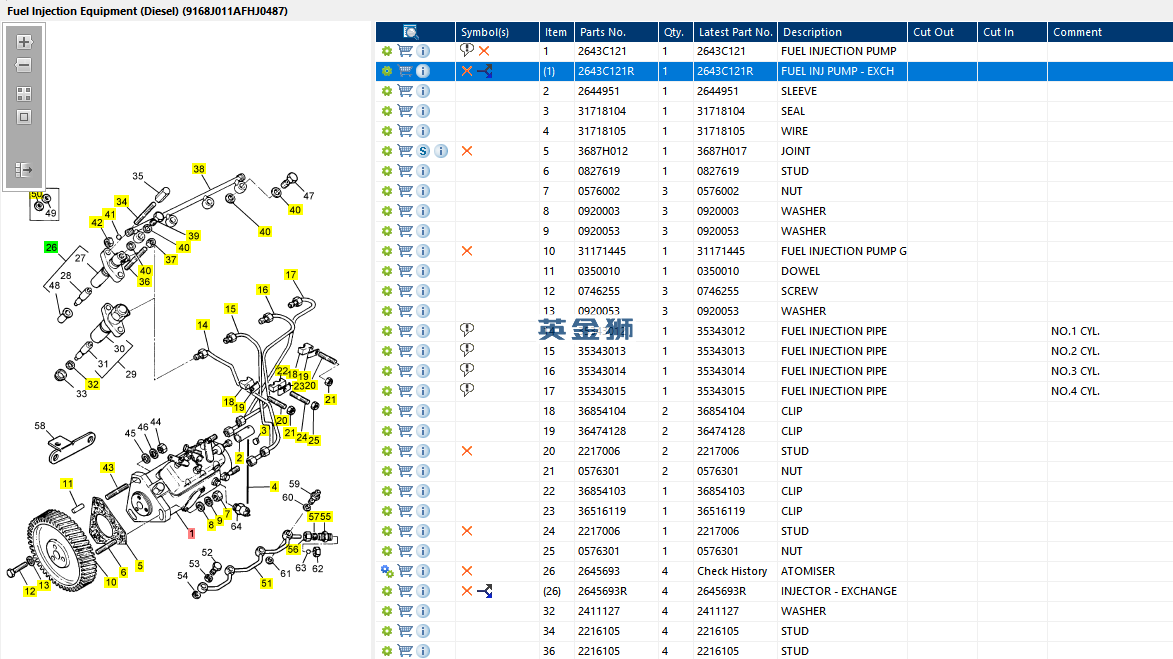Select the NO.4 CYL. comment cell
The width and height of the screenshot is (1173, 659).
pos(1075,391)
